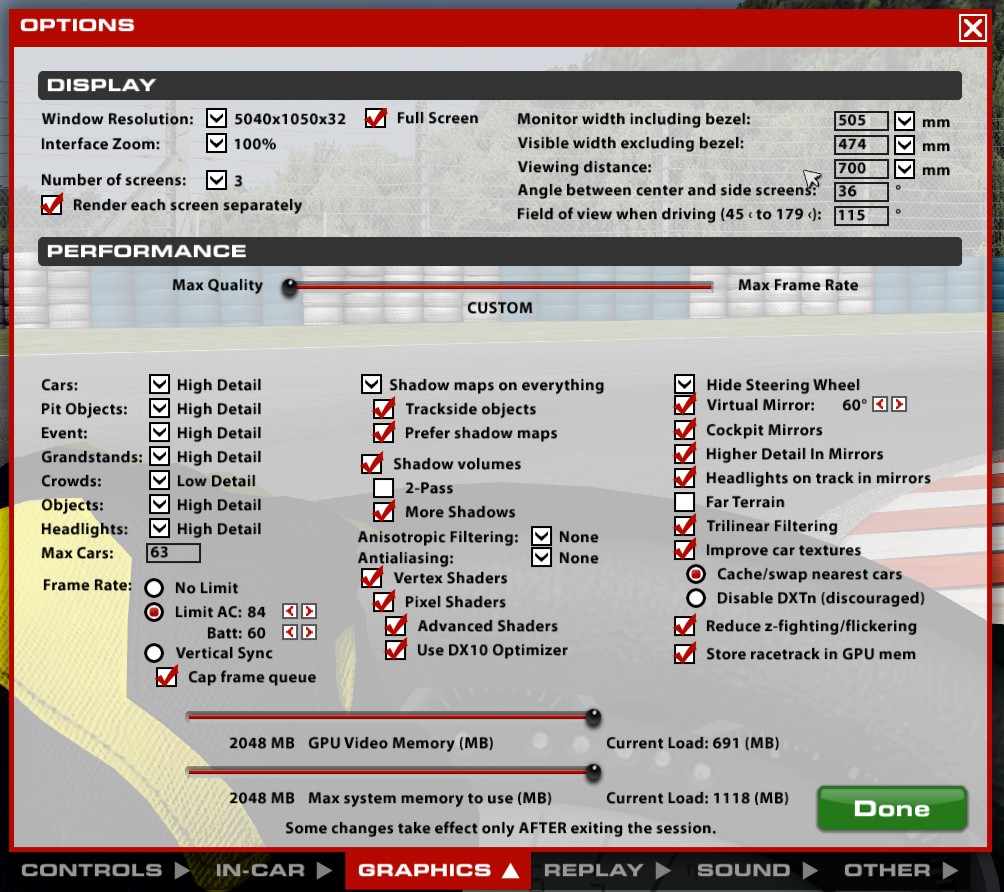The height and width of the screenshot is (892, 1004).
Task: Open Cars detail level dropdown
Action: point(159,384)
